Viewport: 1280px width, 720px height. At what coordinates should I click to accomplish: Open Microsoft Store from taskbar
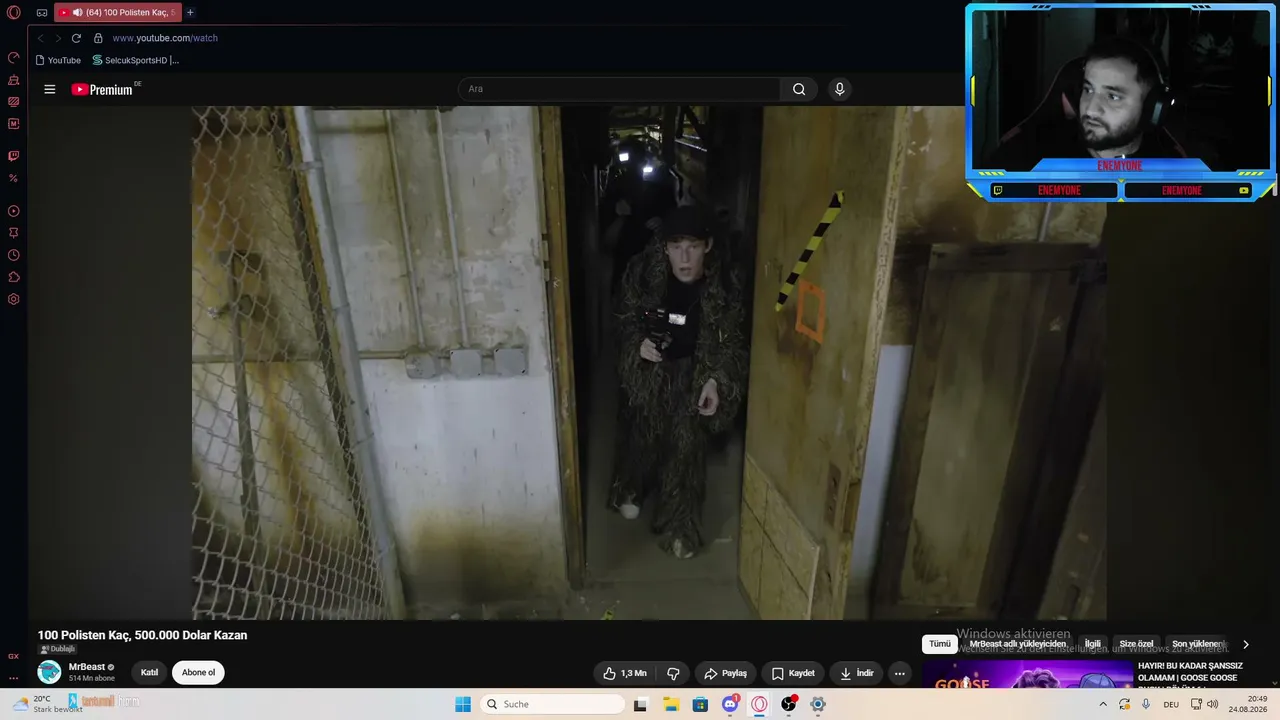tap(700, 704)
